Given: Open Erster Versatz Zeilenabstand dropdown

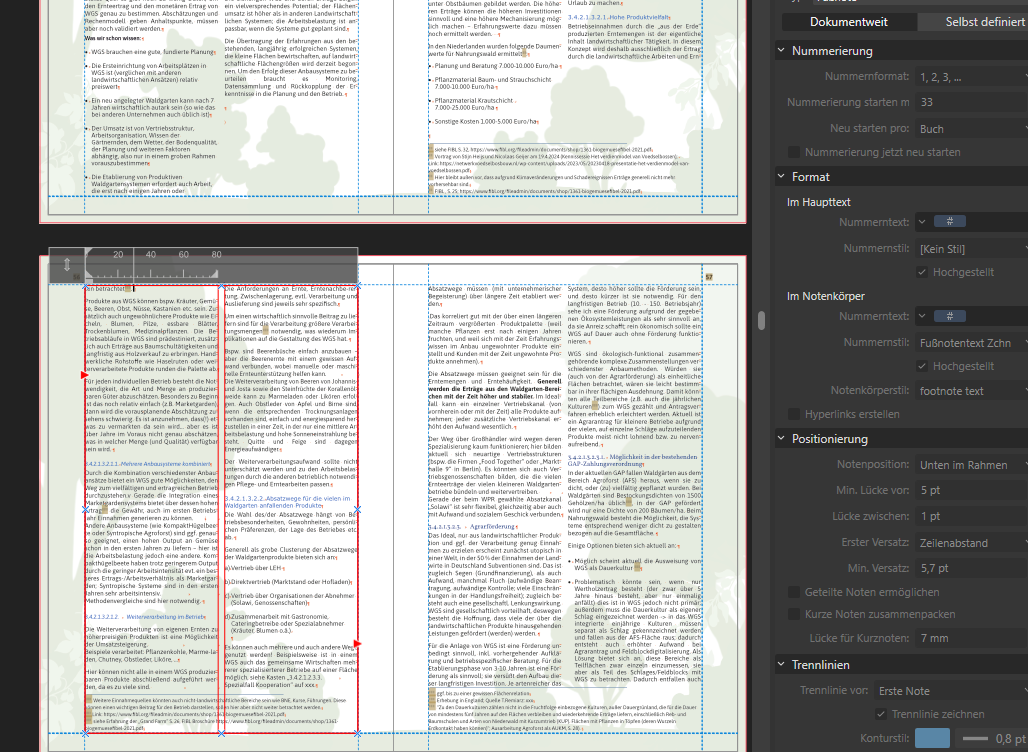Looking at the screenshot, I should (x=972, y=543).
